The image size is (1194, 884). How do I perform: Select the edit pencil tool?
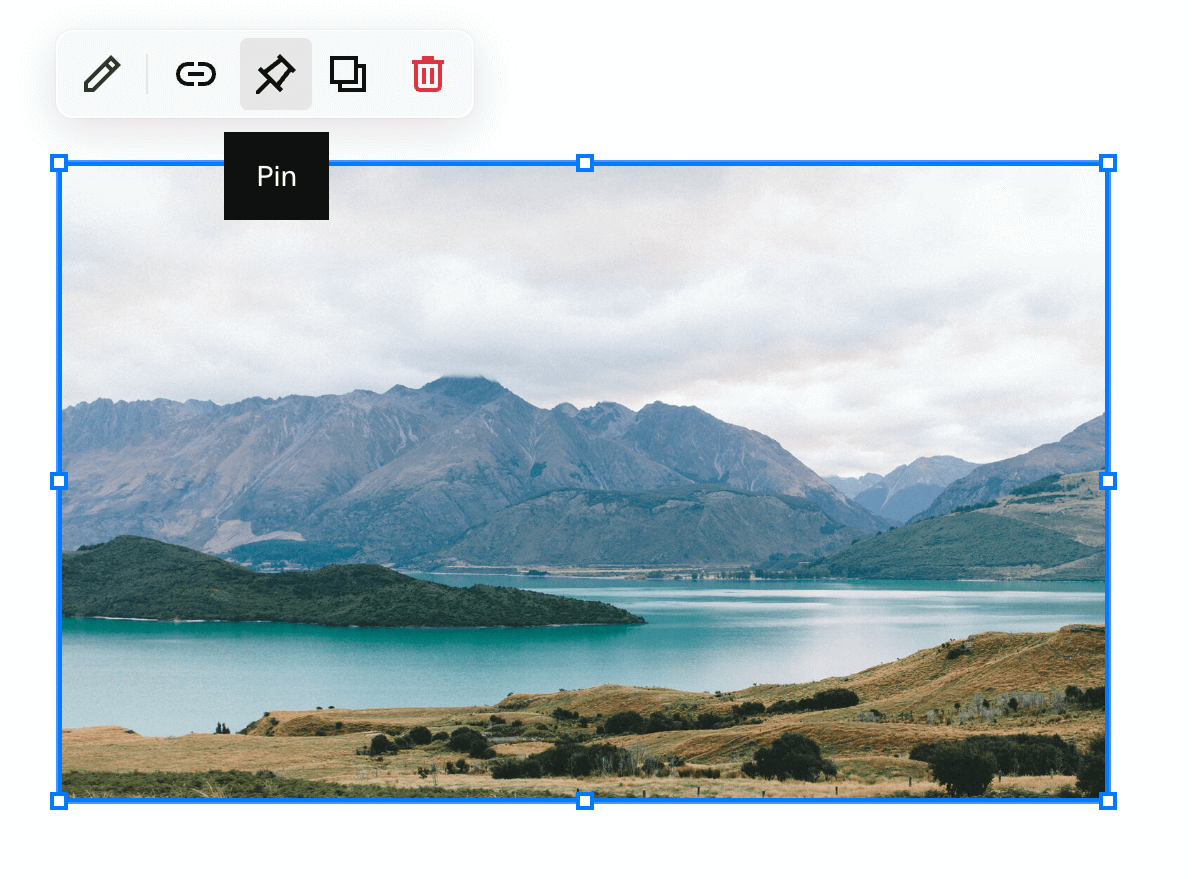click(x=101, y=73)
